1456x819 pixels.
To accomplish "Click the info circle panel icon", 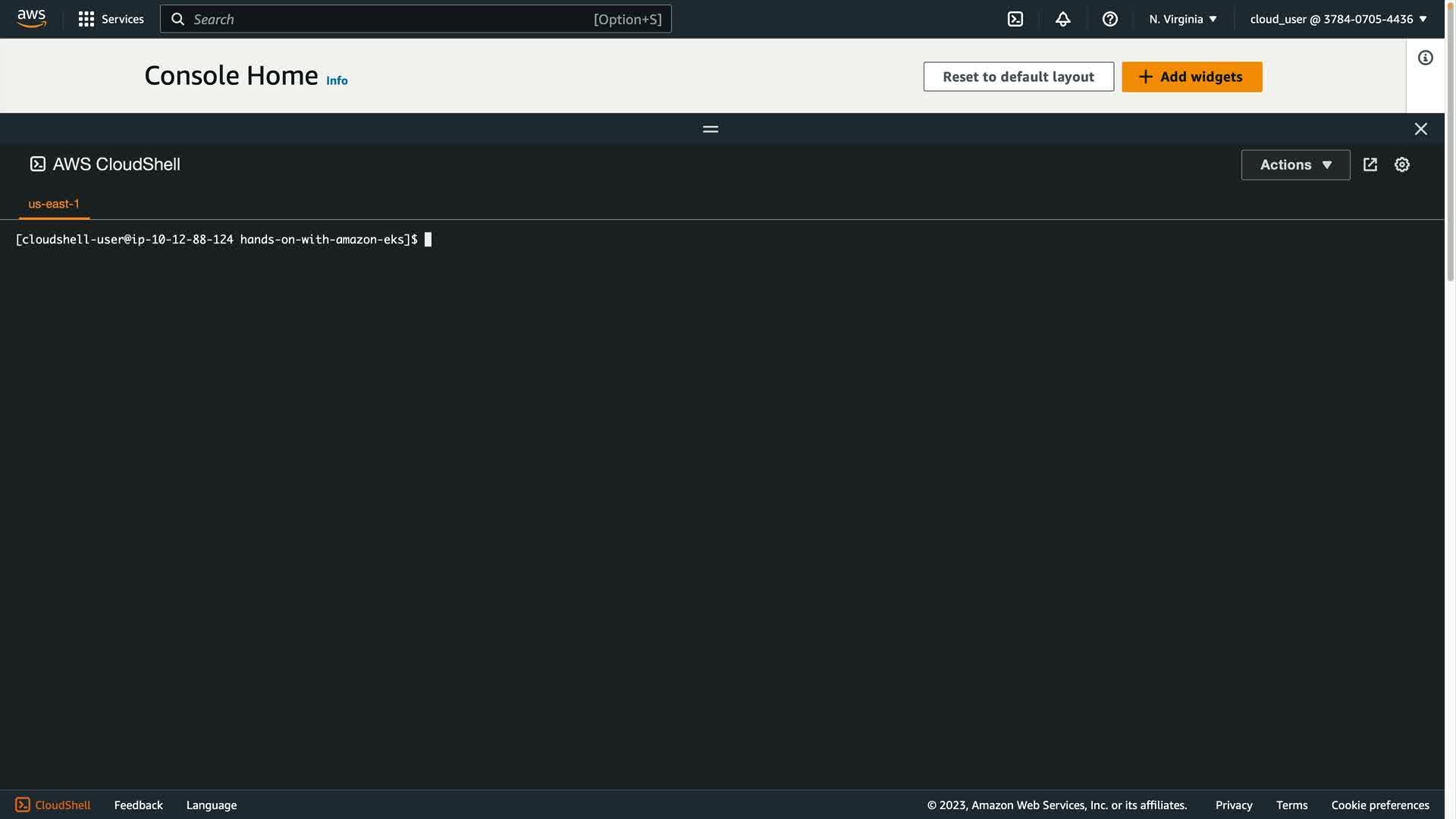I will click(x=1425, y=58).
